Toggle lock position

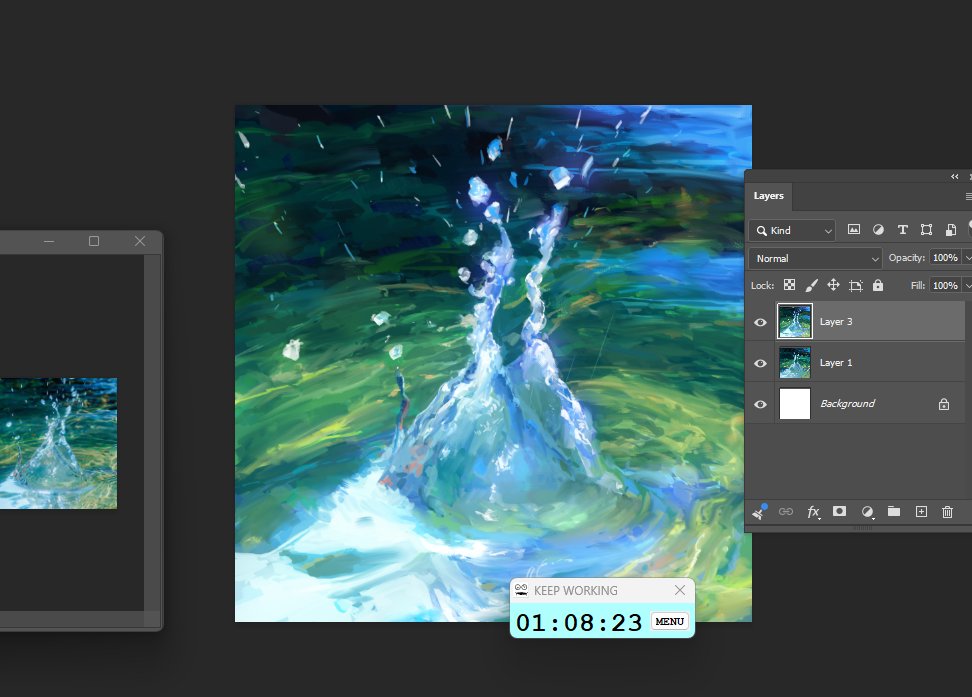833,285
